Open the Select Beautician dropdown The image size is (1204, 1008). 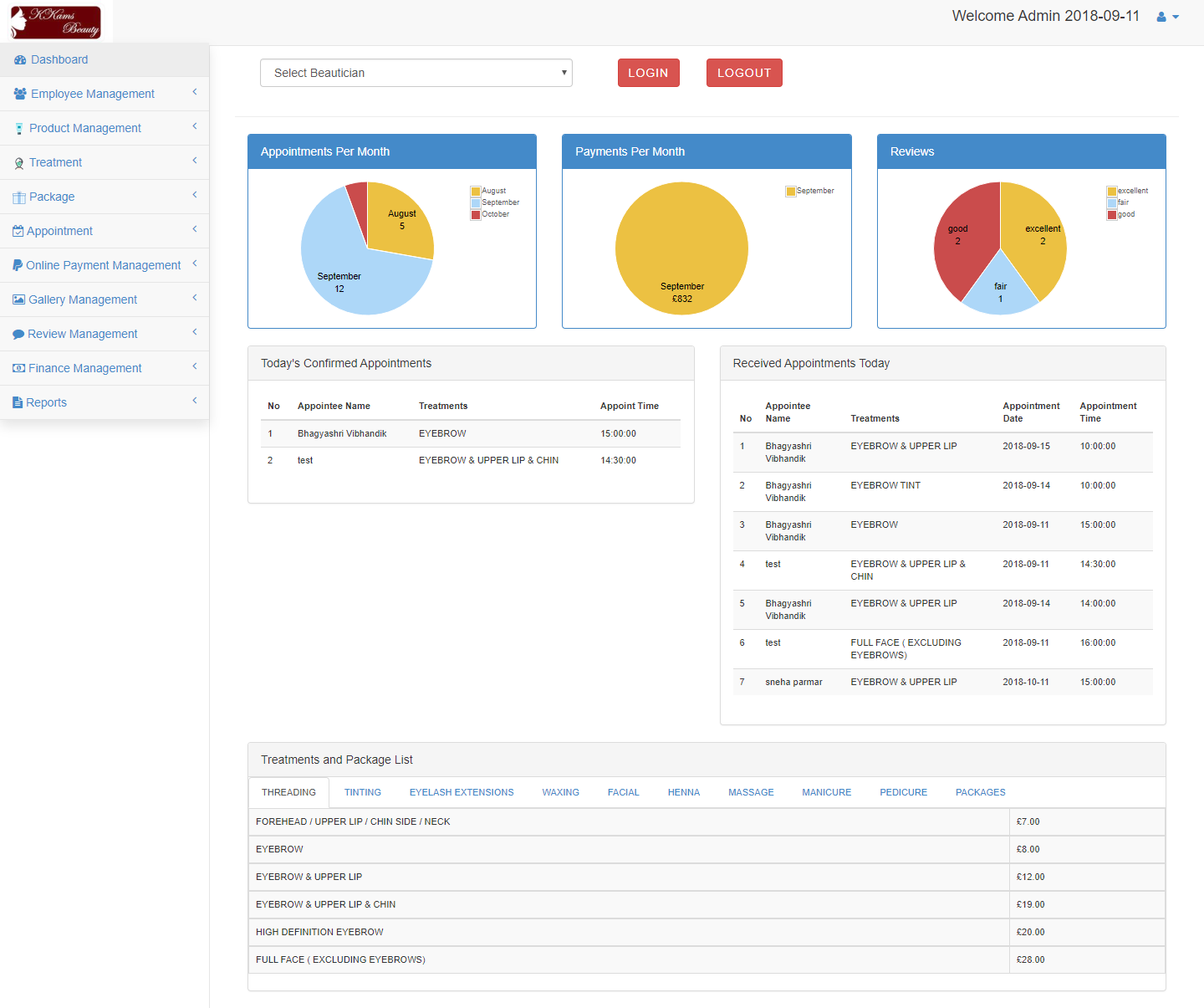tap(416, 73)
